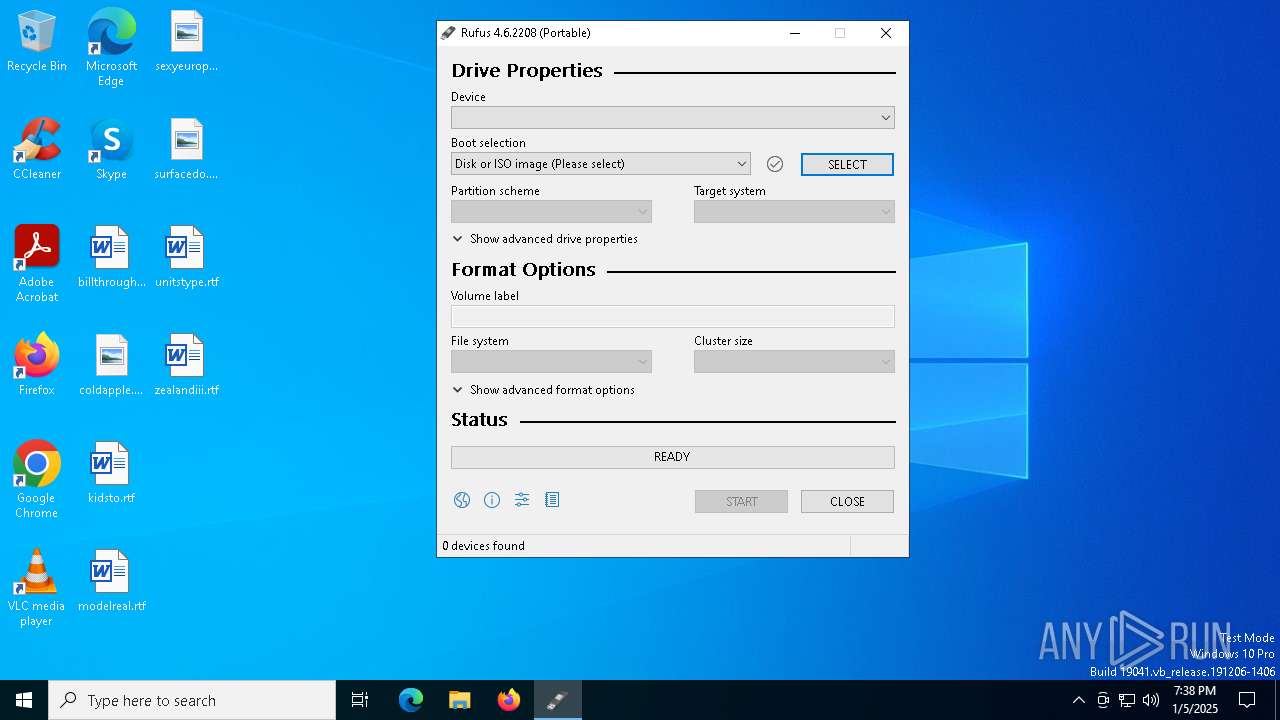Show hidden system tray icons
The height and width of the screenshot is (720, 1280).
coord(1078,700)
